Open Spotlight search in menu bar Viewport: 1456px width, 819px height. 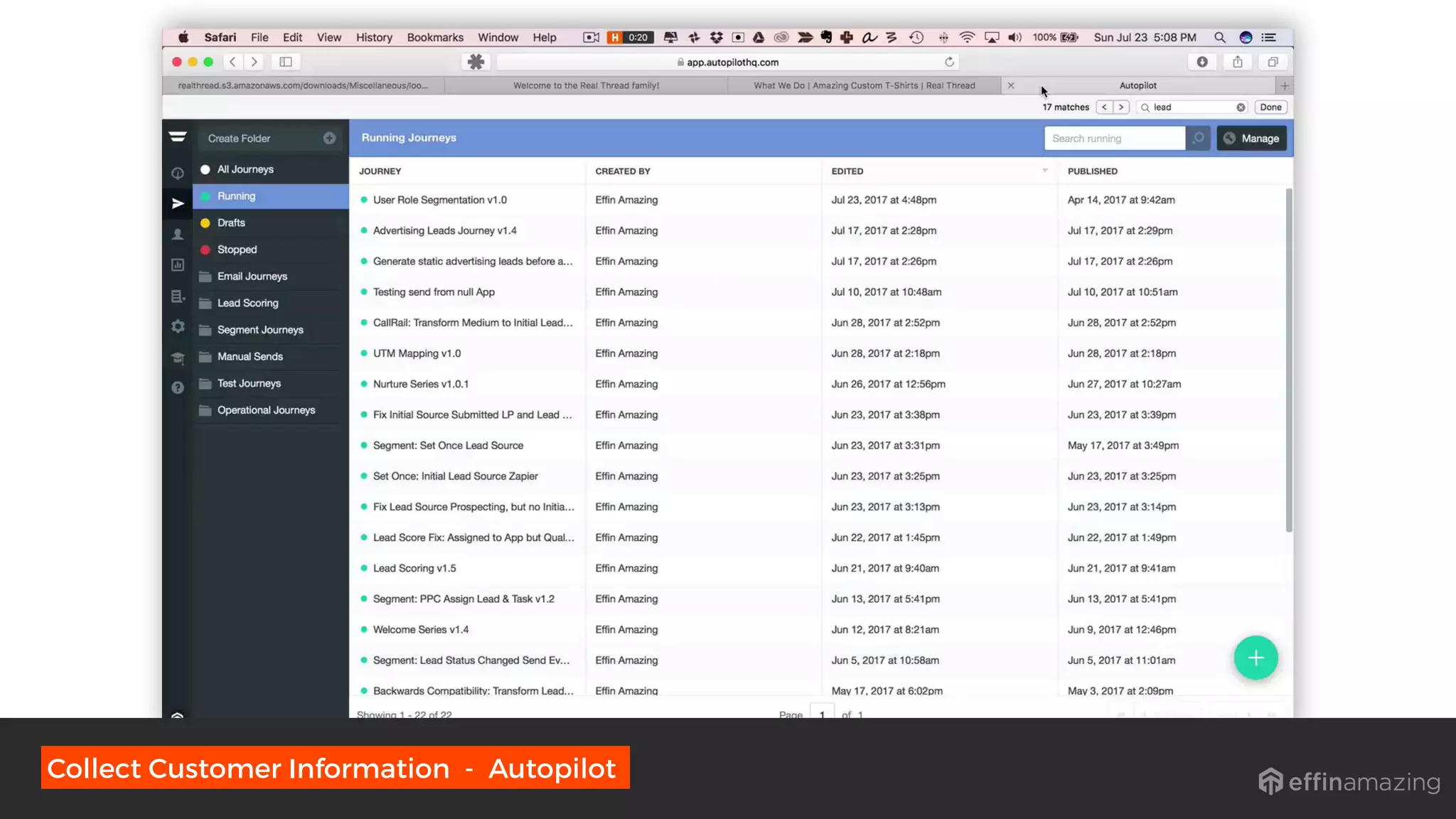pos(1219,37)
